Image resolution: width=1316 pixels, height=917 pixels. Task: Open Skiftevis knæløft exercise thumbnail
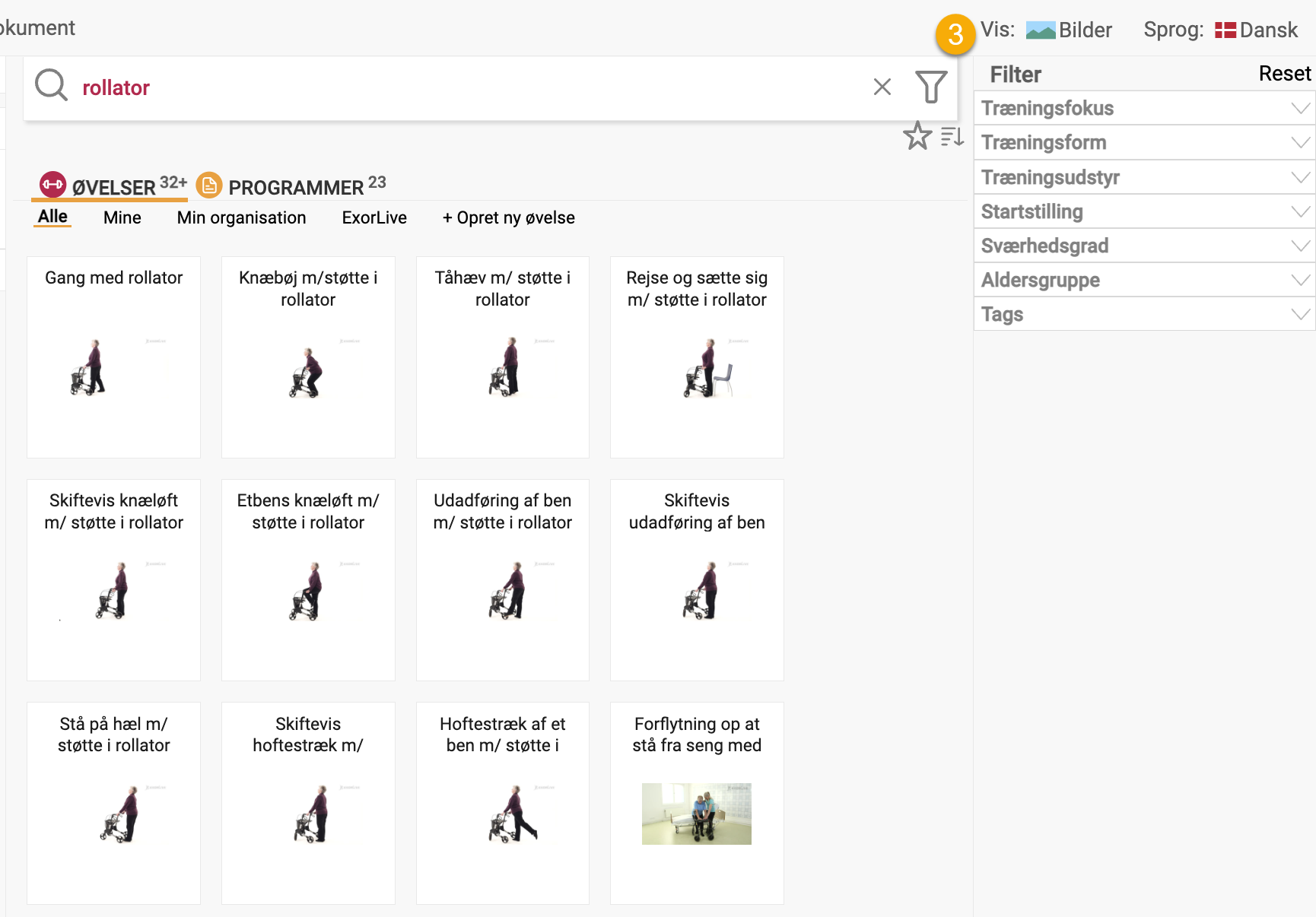[113, 591]
